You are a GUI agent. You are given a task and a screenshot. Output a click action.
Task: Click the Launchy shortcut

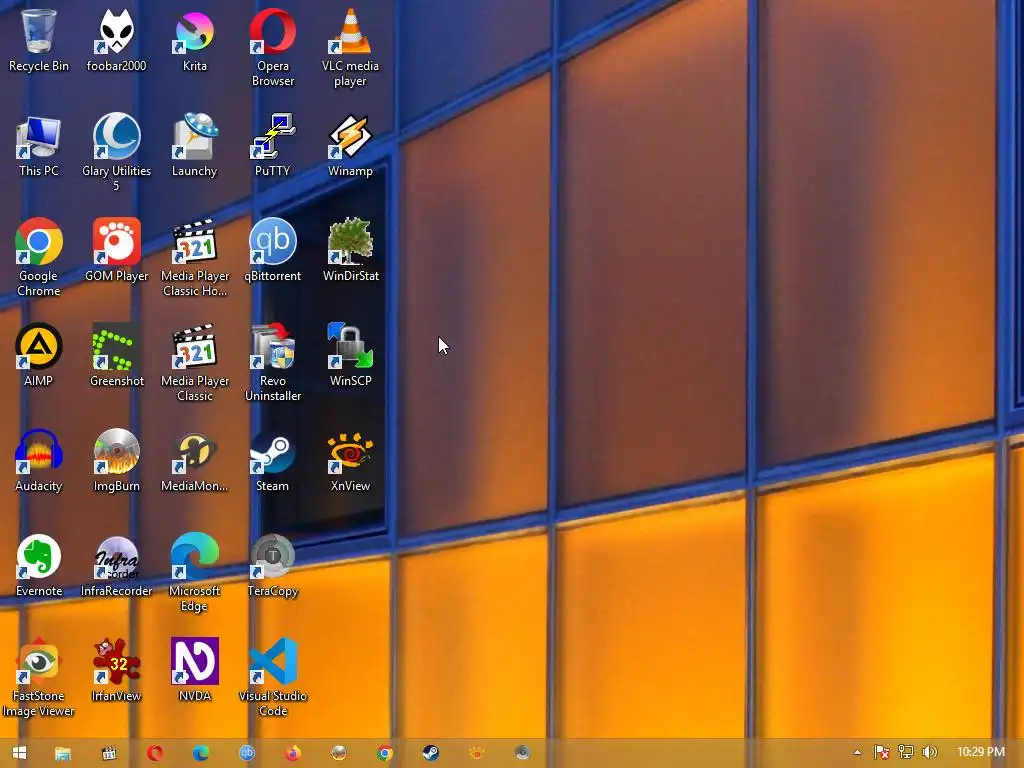coord(195,146)
